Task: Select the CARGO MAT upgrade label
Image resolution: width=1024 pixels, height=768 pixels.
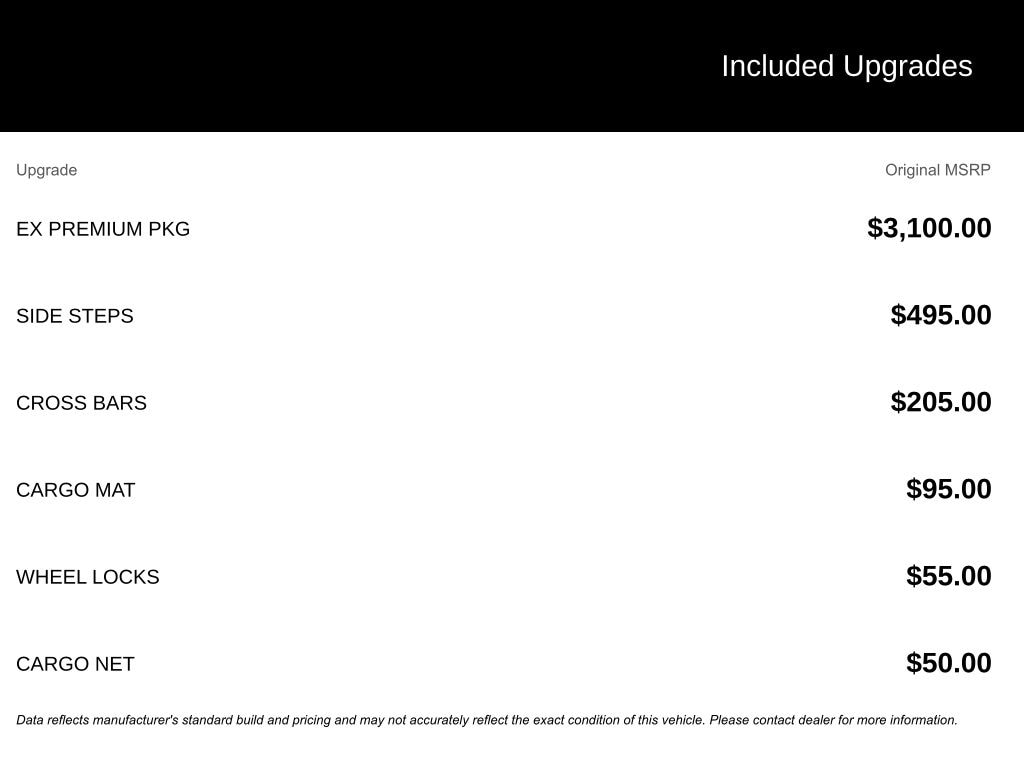Action: [76, 490]
